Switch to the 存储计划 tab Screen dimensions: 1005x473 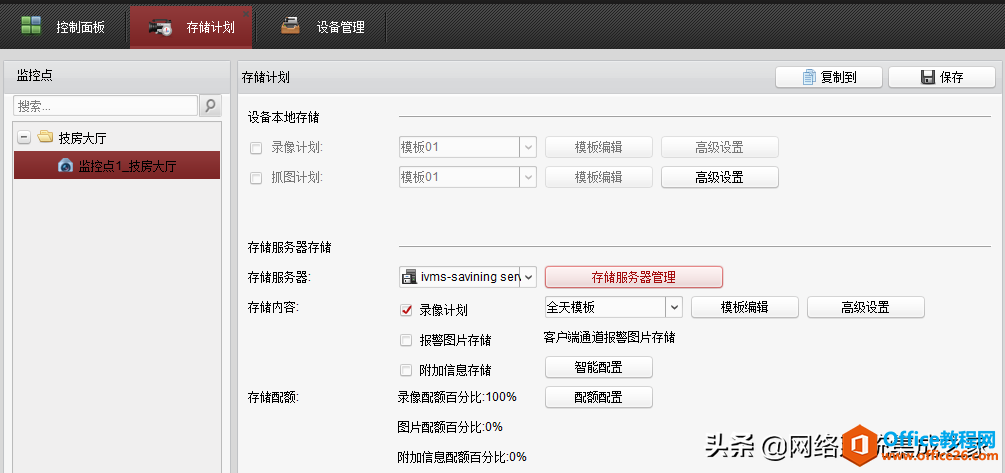[x=191, y=28]
